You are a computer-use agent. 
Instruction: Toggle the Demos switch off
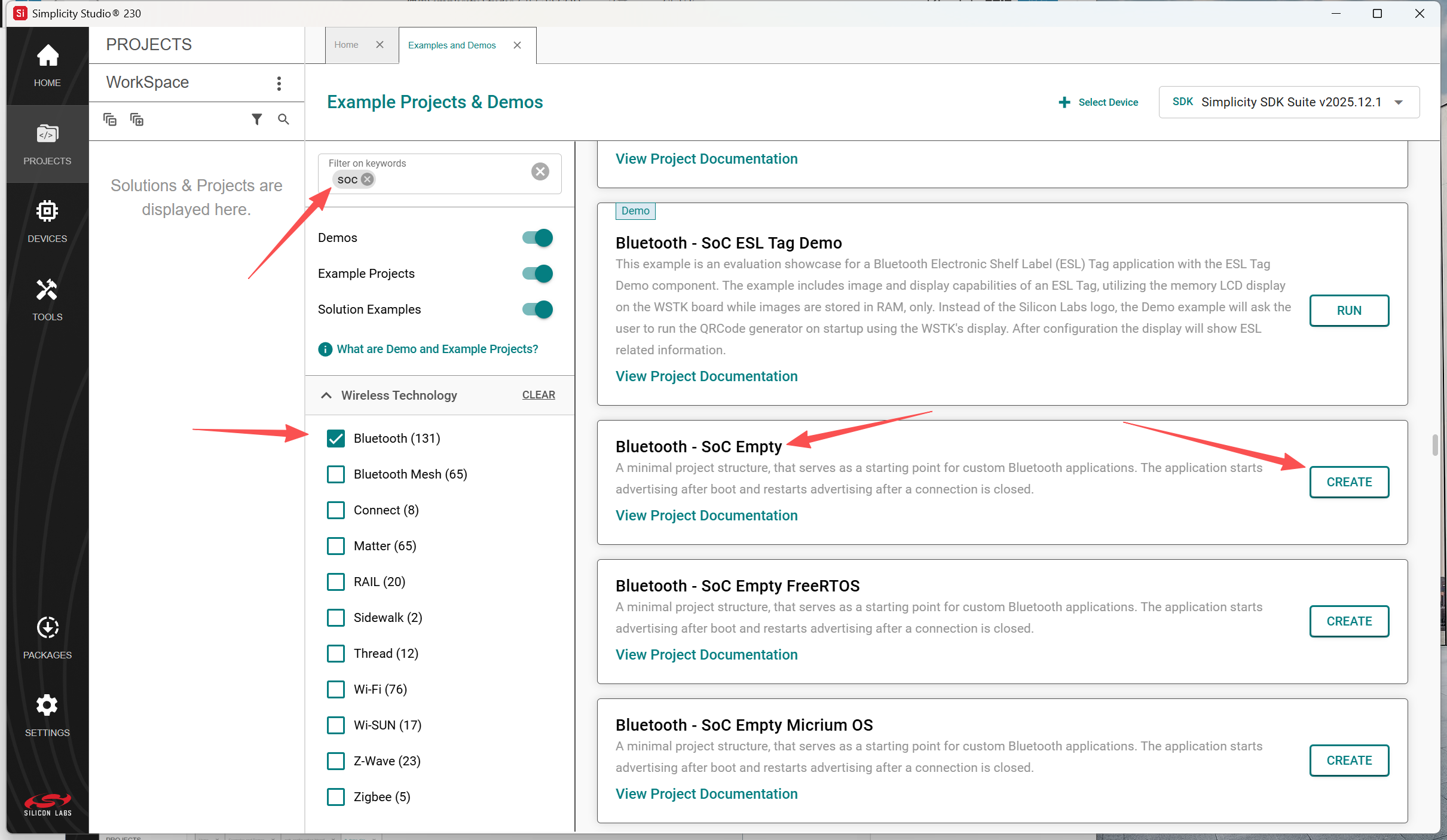pyautogui.click(x=537, y=238)
